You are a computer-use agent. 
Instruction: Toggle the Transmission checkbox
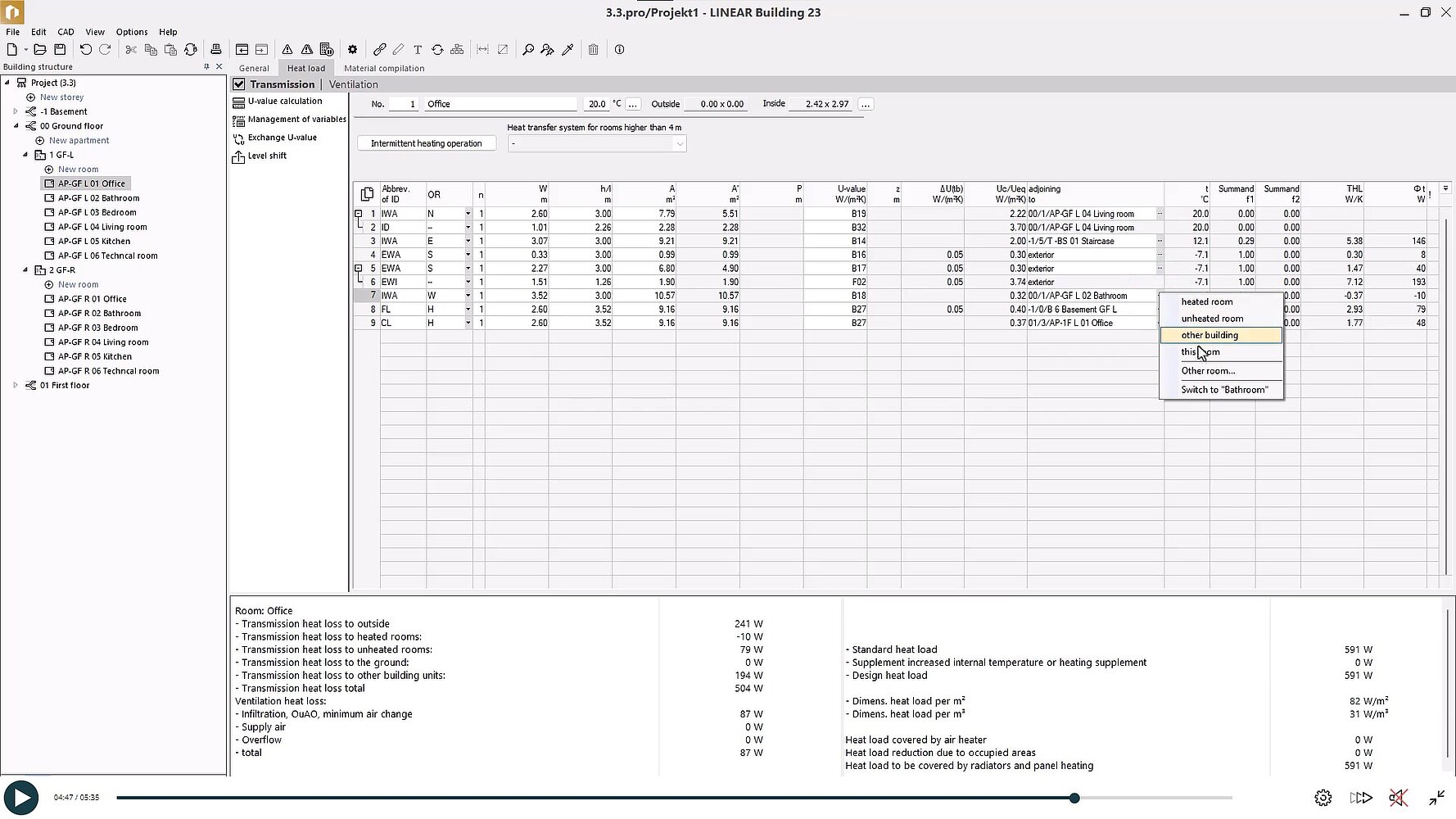[x=239, y=84]
